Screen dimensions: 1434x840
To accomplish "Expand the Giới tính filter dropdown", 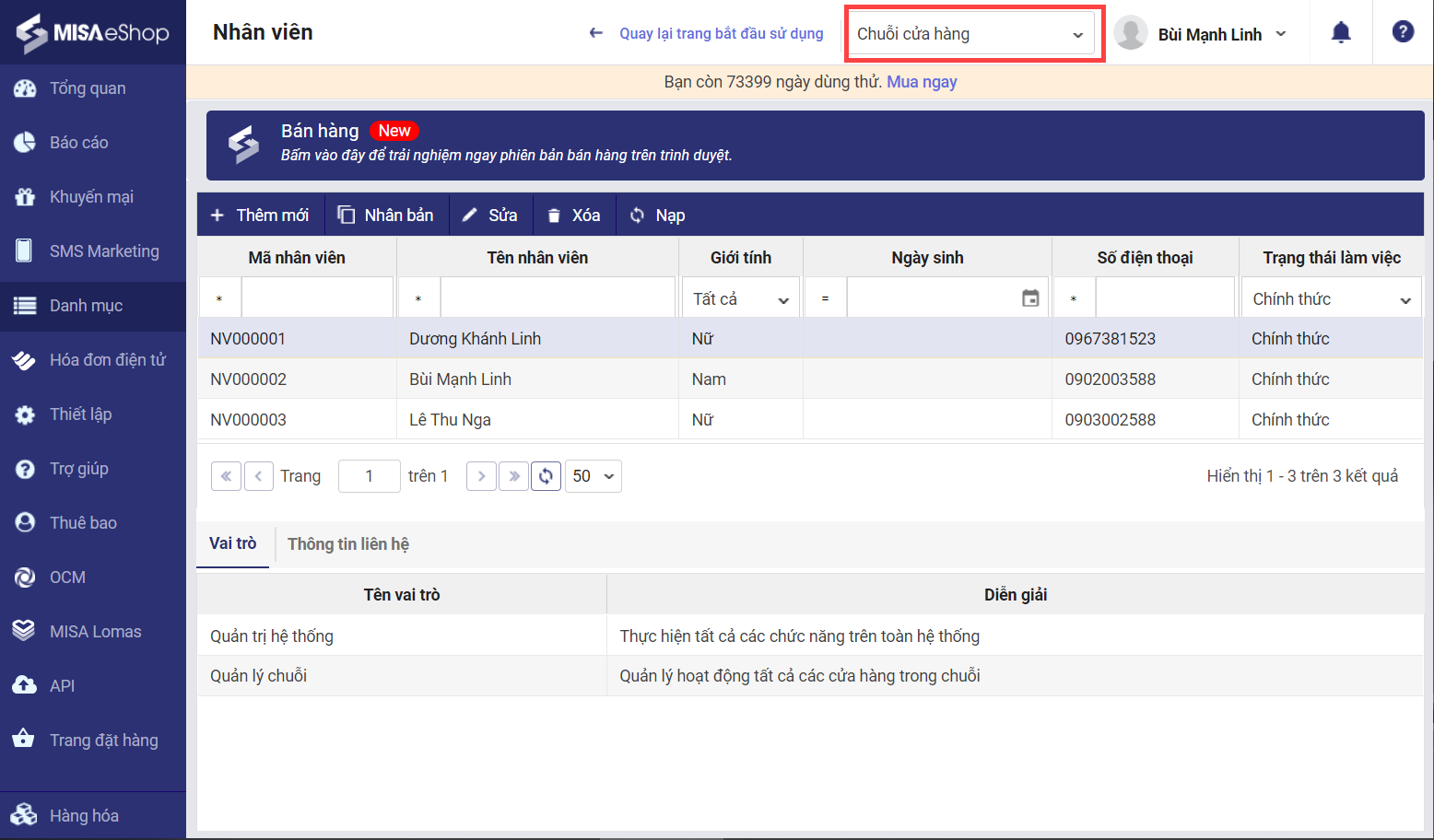I will (741, 299).
